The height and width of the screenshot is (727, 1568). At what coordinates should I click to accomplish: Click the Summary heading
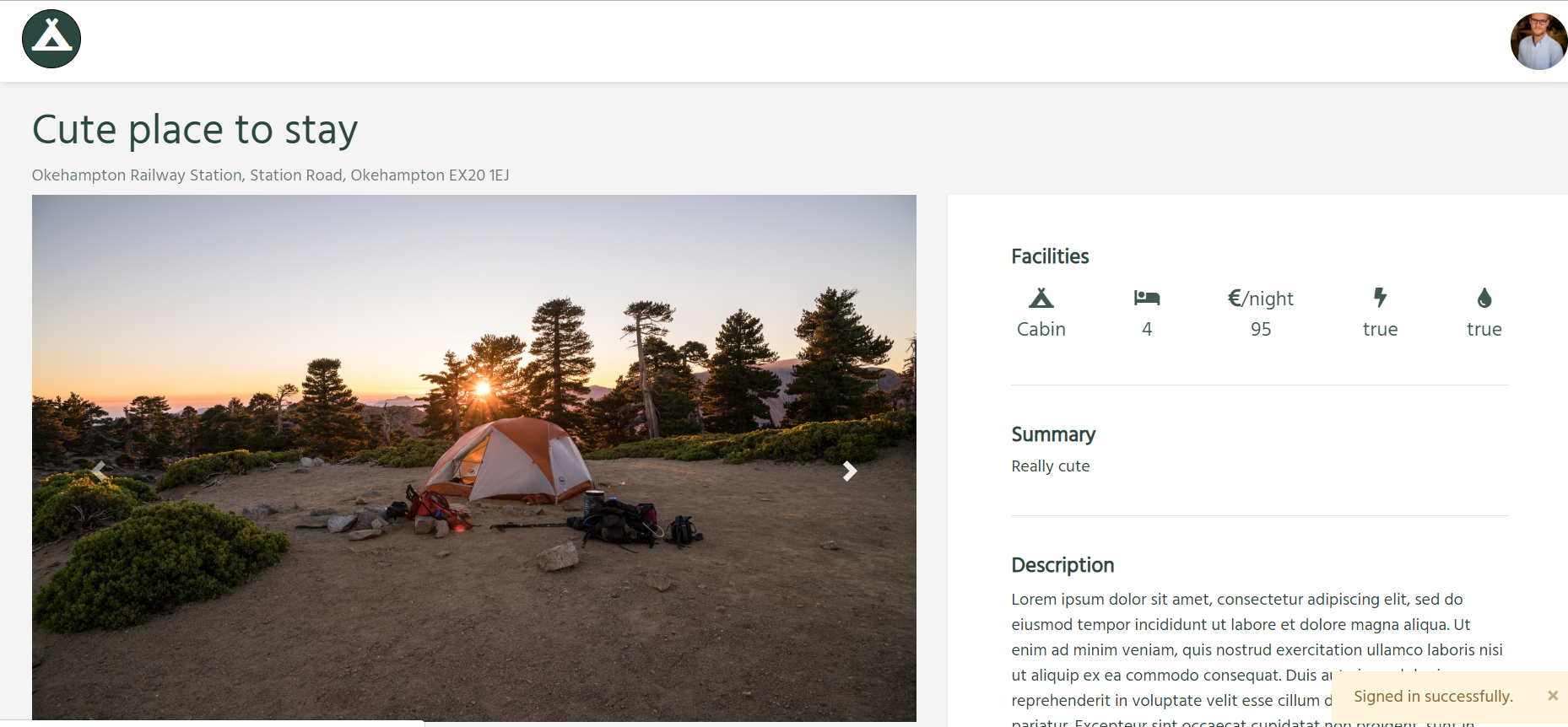click(1053, 434)
